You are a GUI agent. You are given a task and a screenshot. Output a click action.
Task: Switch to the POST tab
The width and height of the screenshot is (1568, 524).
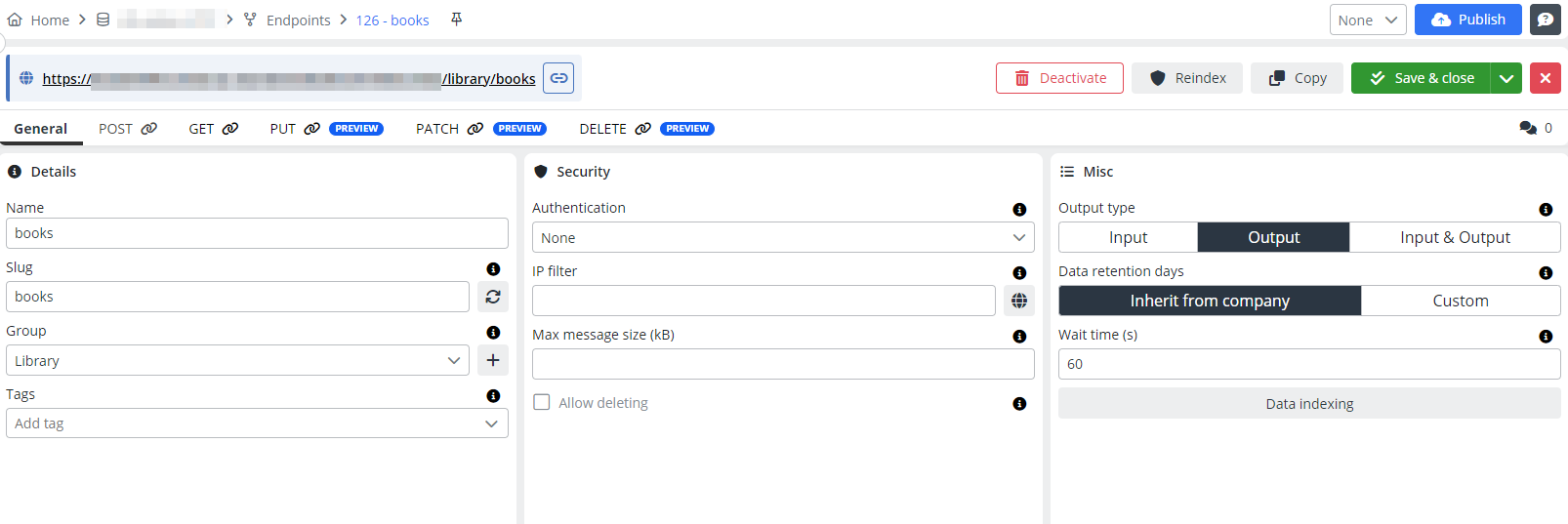[x=127, y=129]
